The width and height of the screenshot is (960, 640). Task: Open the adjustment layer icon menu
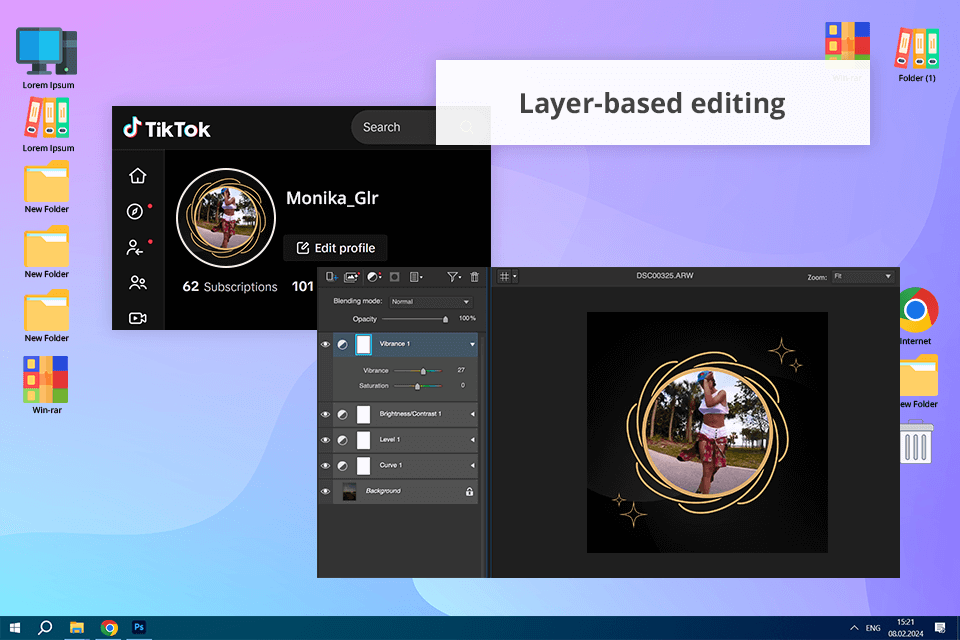pyautogui.click(x=373, y=277)
